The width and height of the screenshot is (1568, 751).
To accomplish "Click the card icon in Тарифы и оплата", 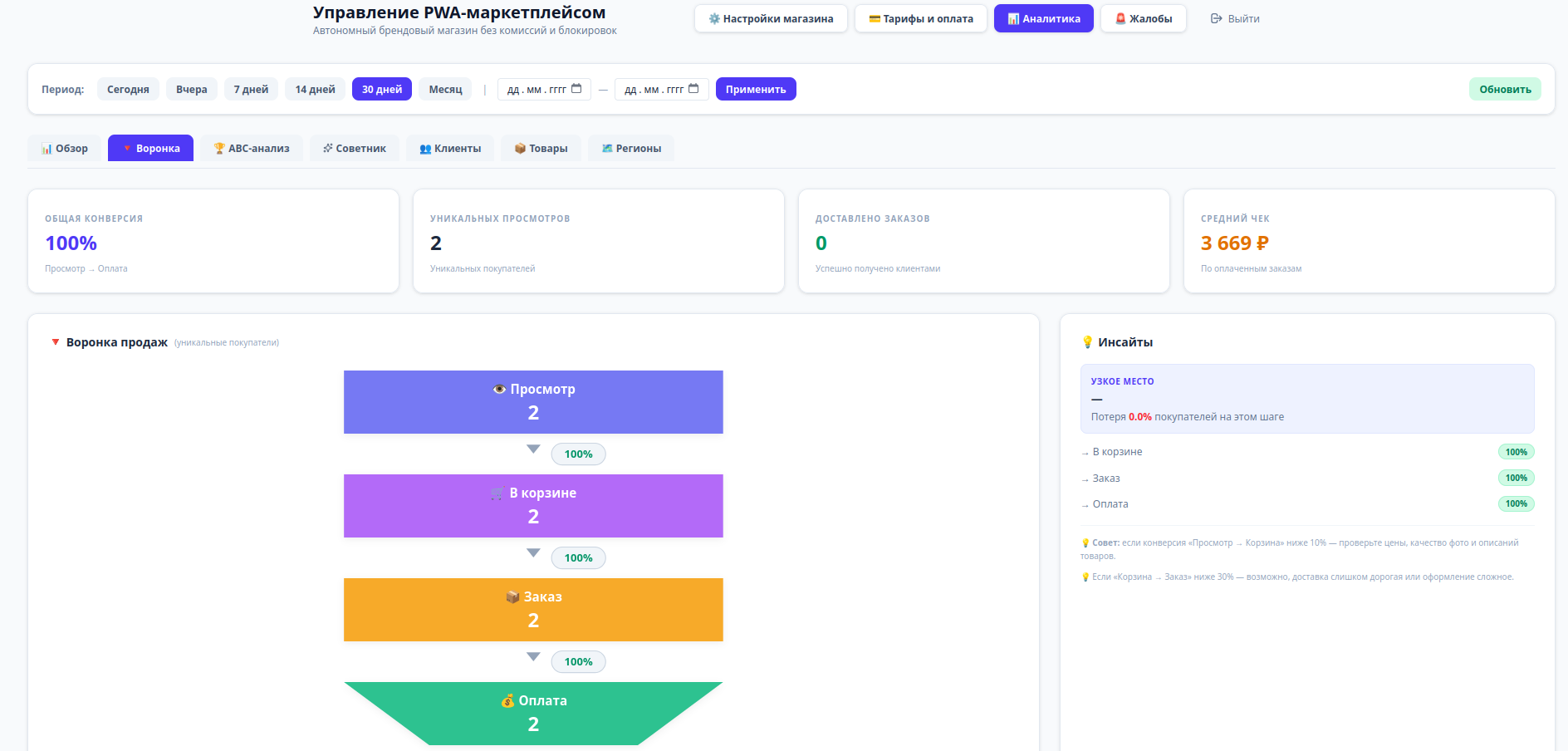I will pyautogui.click(x=875, y=18).
